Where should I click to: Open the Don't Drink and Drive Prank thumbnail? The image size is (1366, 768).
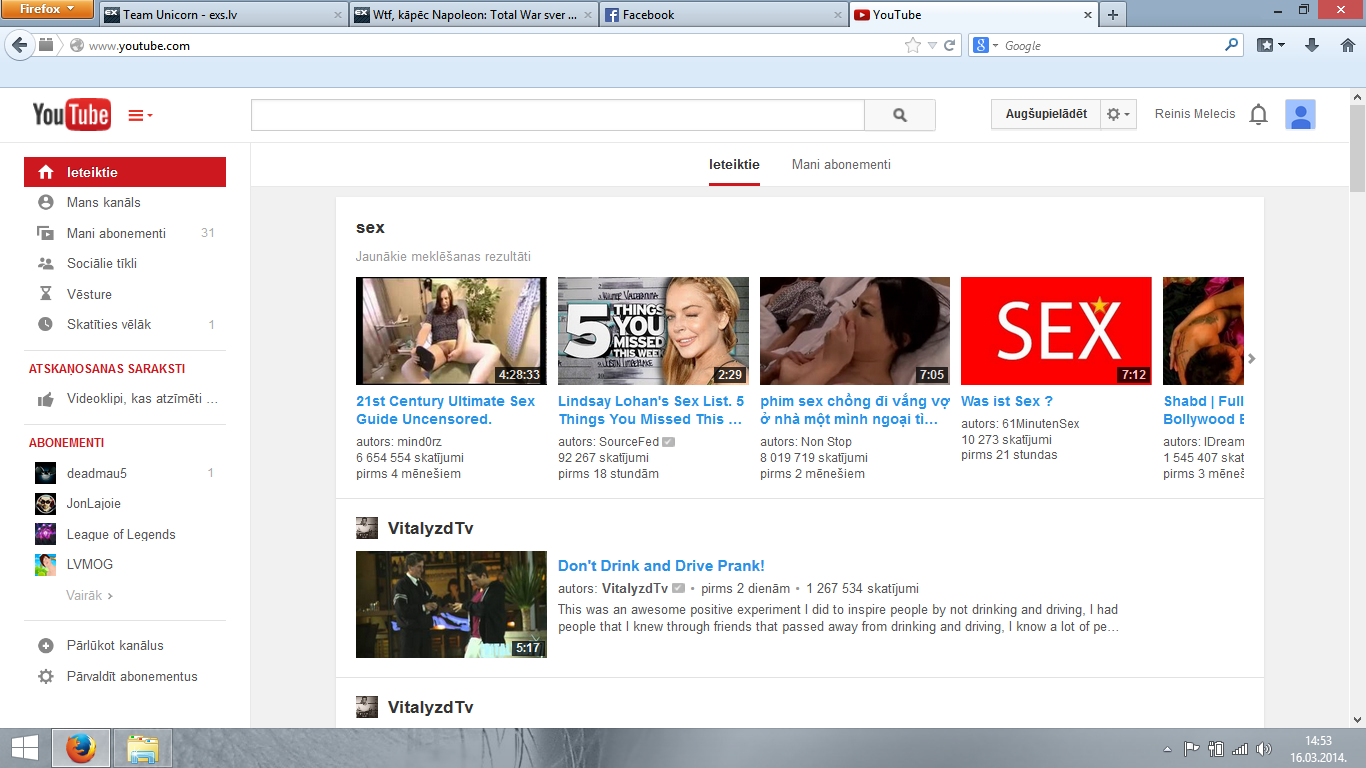451,604
